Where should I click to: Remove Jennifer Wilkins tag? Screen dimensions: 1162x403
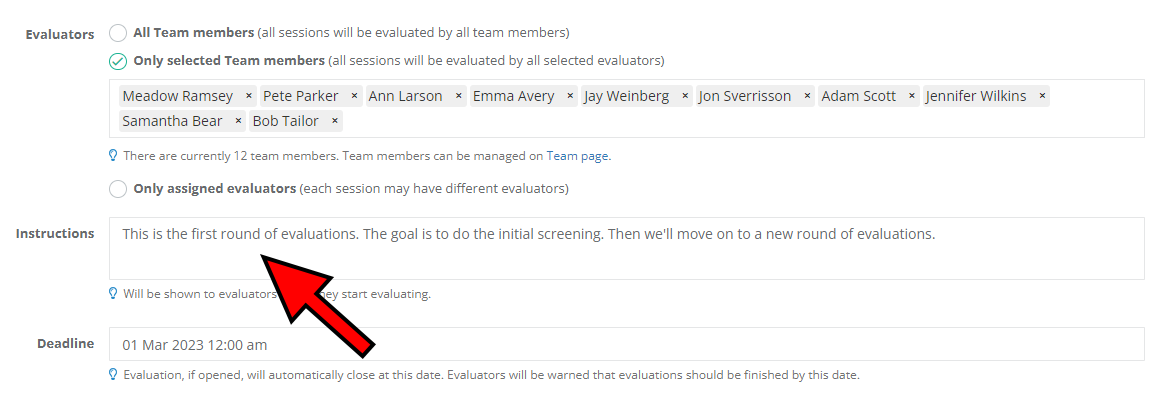pos(1042,96)
